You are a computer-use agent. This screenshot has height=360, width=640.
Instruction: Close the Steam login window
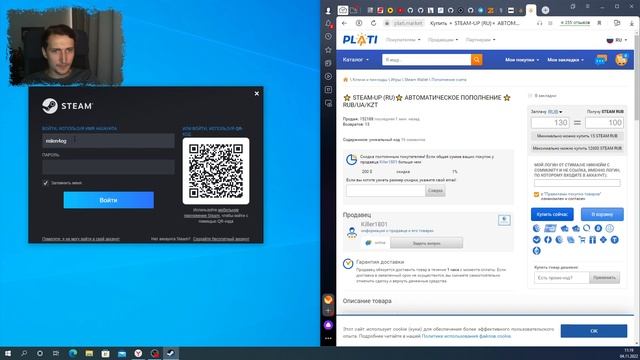256,93
